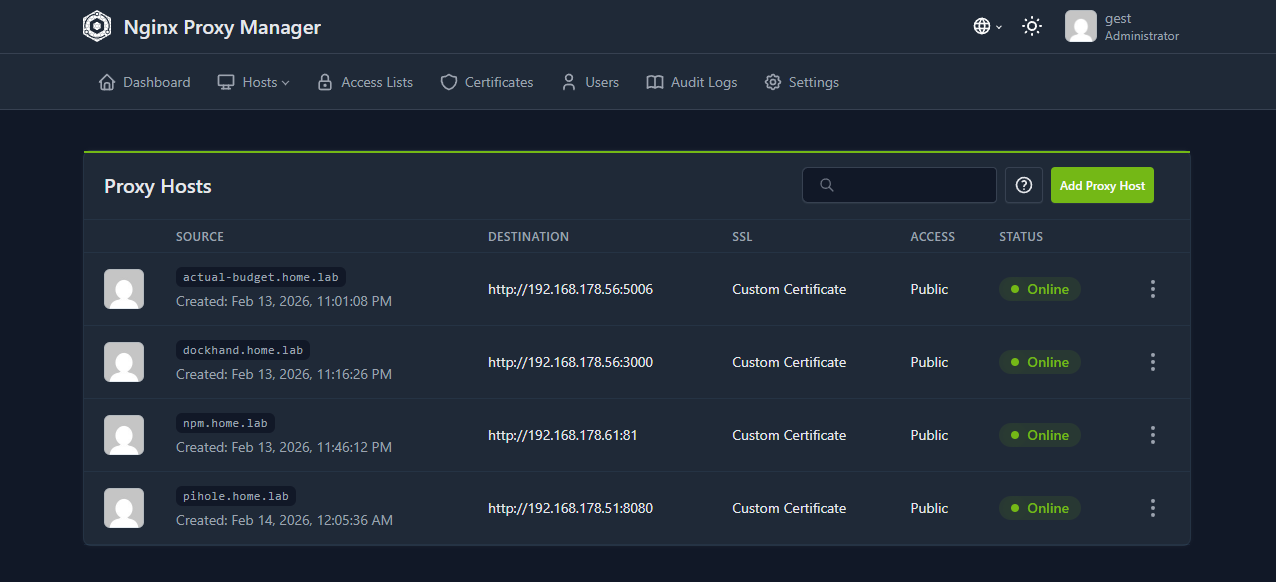
Task: Click the Users navigation item
Action: (x=590, y=82)
